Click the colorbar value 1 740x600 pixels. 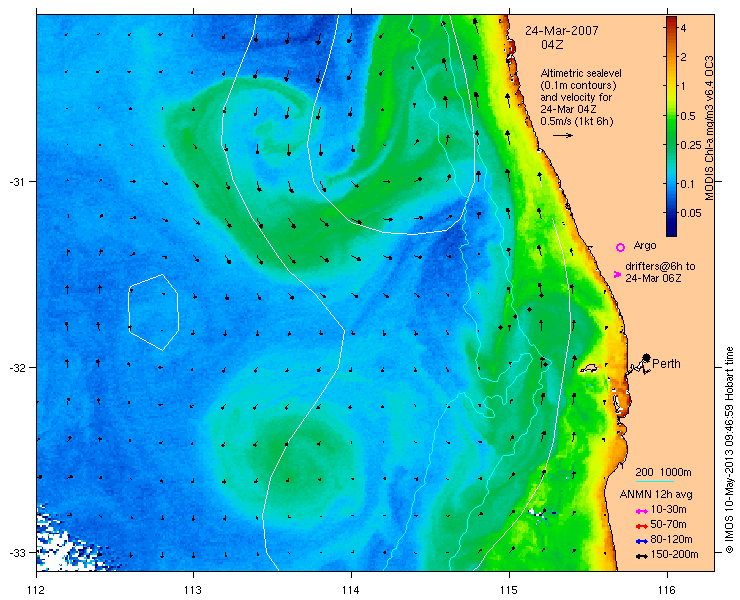click(683, 86)
